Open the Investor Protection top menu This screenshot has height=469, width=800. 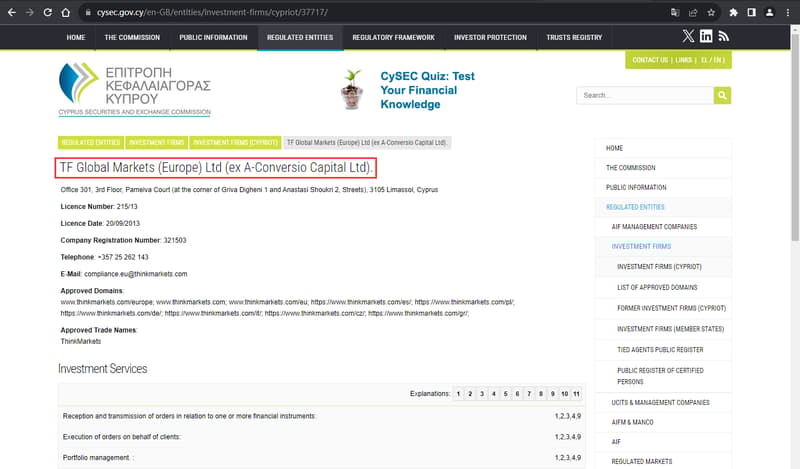pos(490,37)
